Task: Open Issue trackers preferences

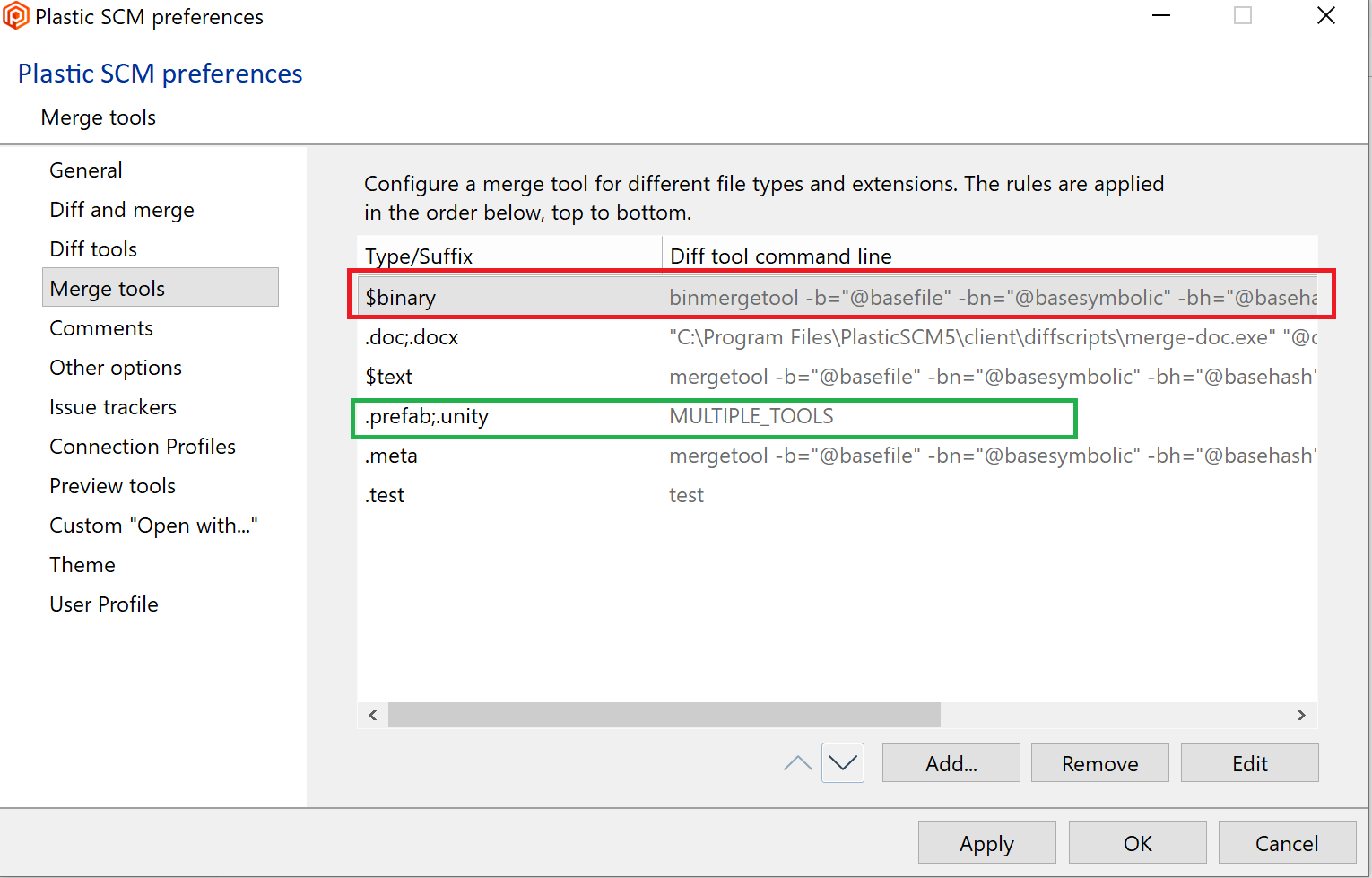Action: pos(113,407)
